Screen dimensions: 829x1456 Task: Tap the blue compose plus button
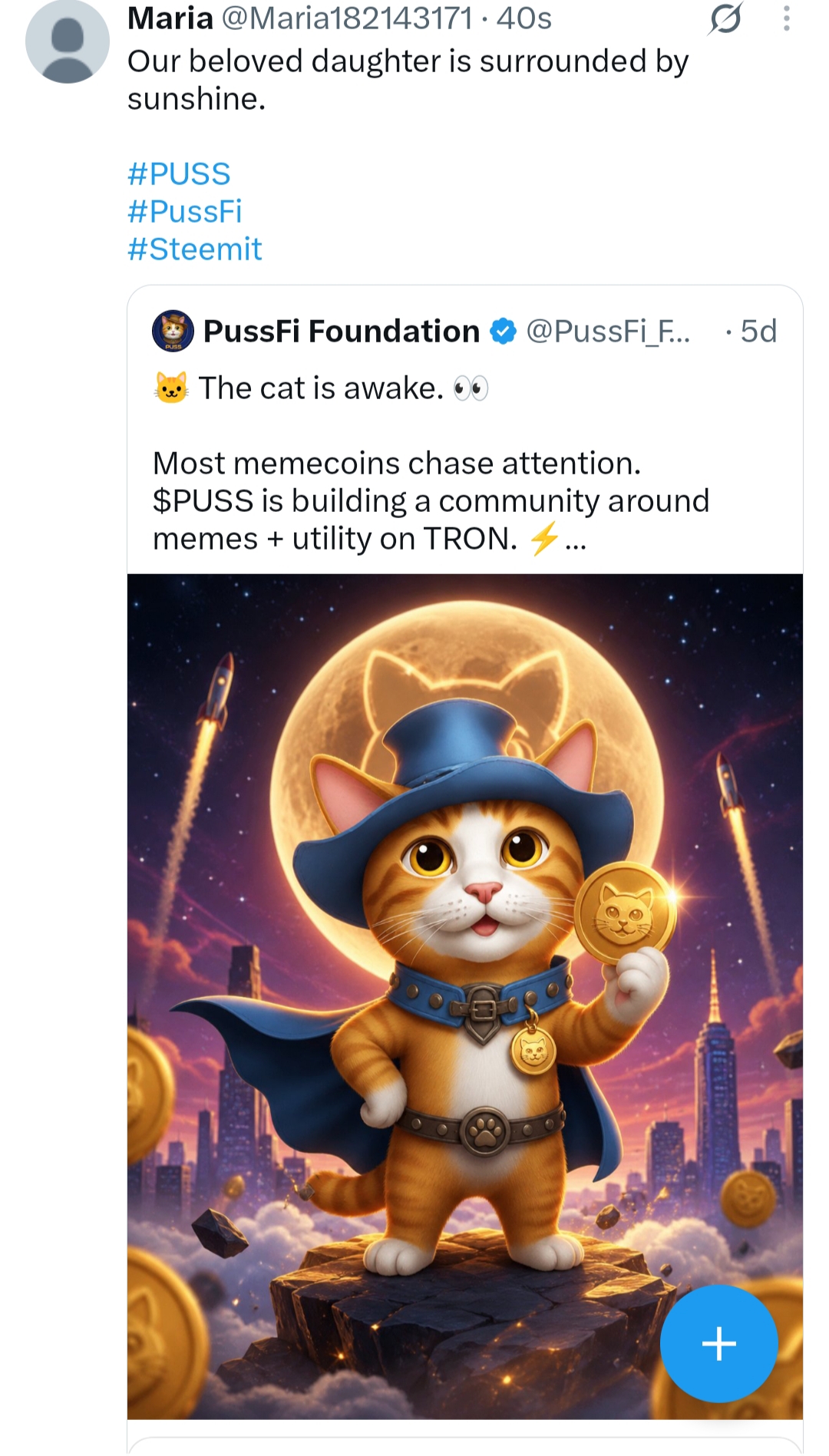(719, 1343)
